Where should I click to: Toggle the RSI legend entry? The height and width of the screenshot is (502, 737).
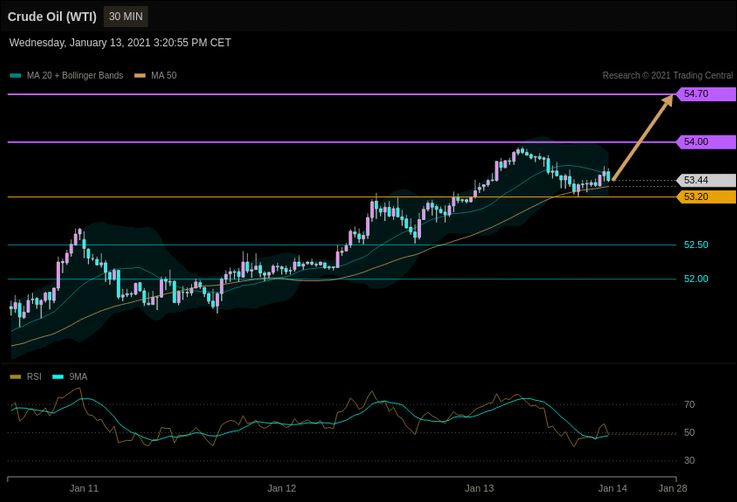click(26, 376)
